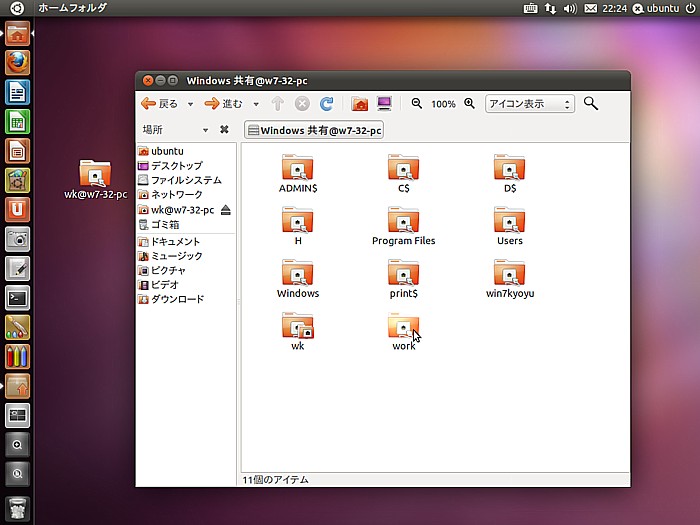Select the H share folder
Screen dimensions: 700x525
click(298, 226)
